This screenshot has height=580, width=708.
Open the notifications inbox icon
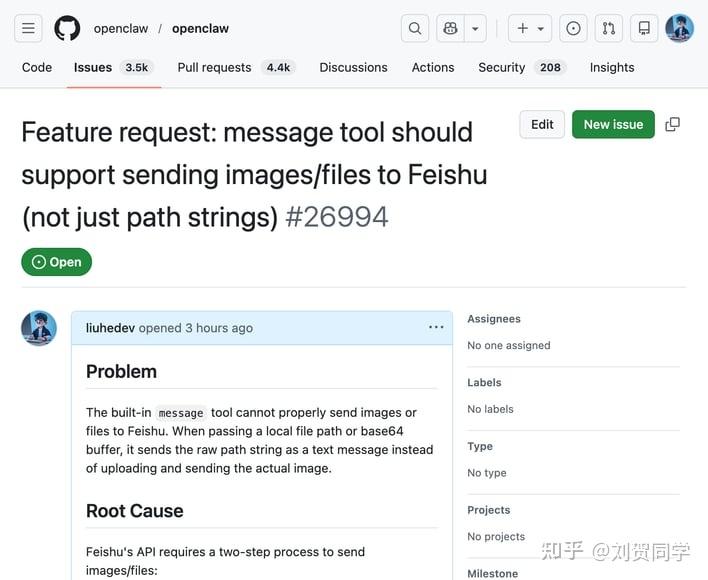point(644,28)
